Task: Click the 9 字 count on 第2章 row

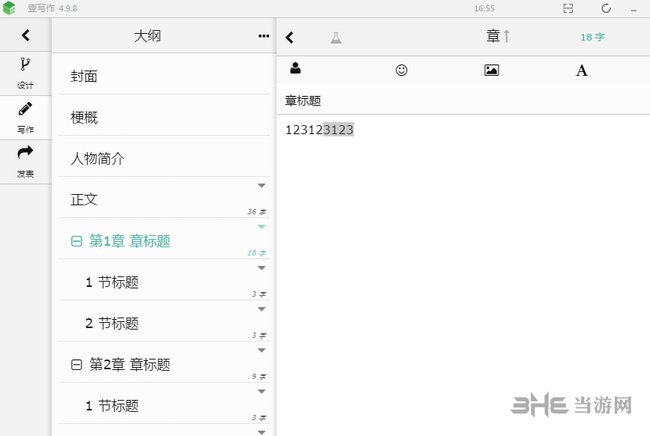Action: 259,376
